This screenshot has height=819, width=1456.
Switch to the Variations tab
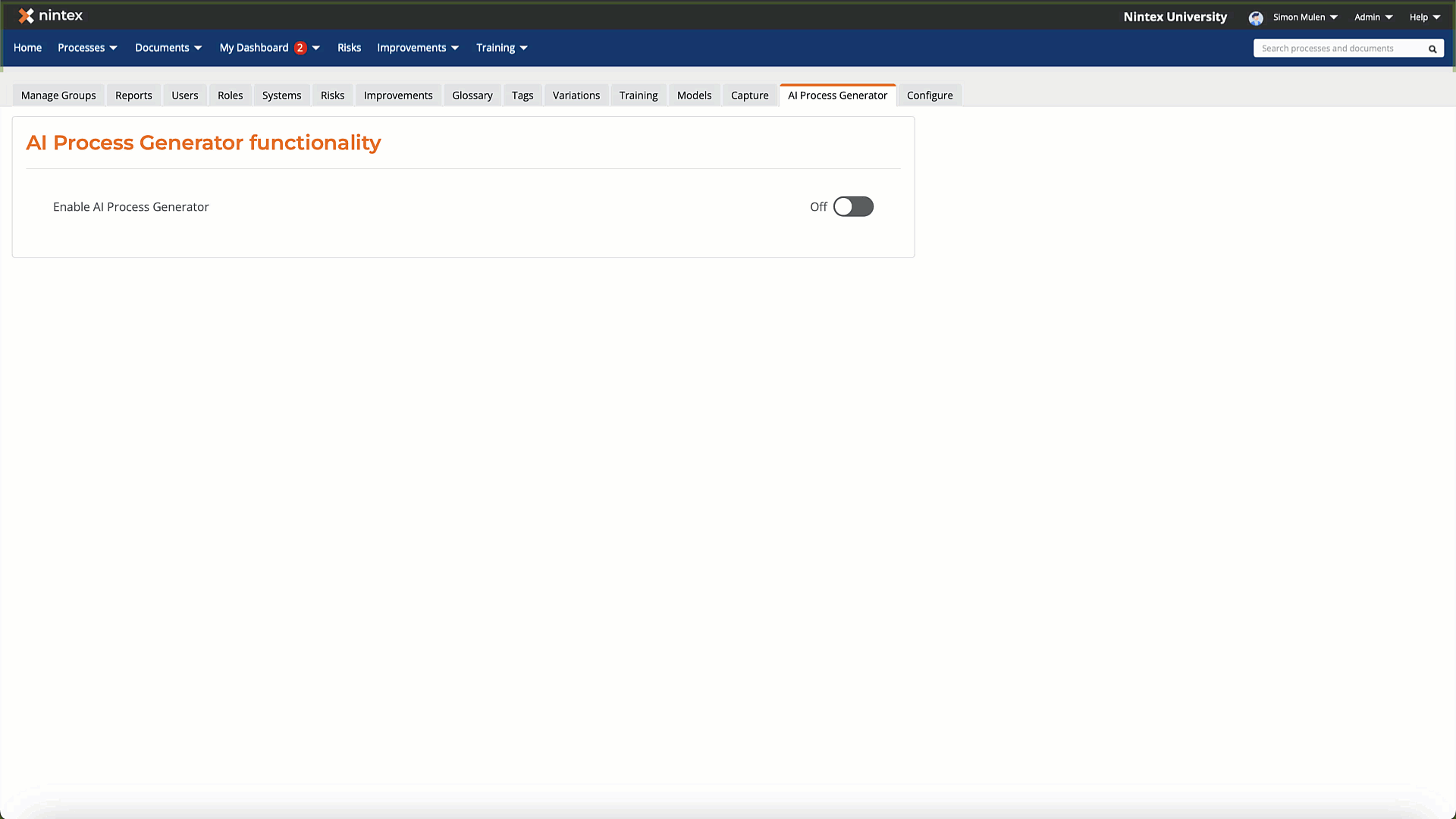(576, 96)
